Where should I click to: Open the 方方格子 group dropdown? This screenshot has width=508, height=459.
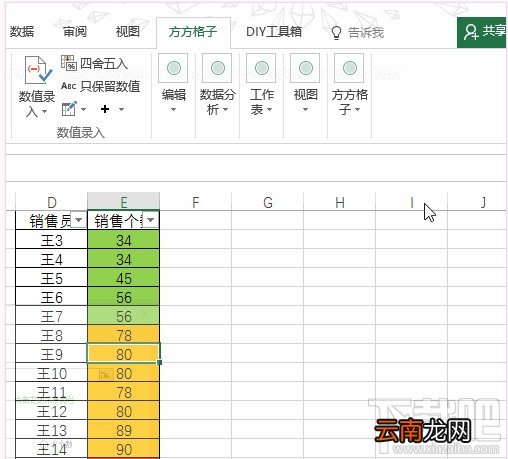point(358,109)
